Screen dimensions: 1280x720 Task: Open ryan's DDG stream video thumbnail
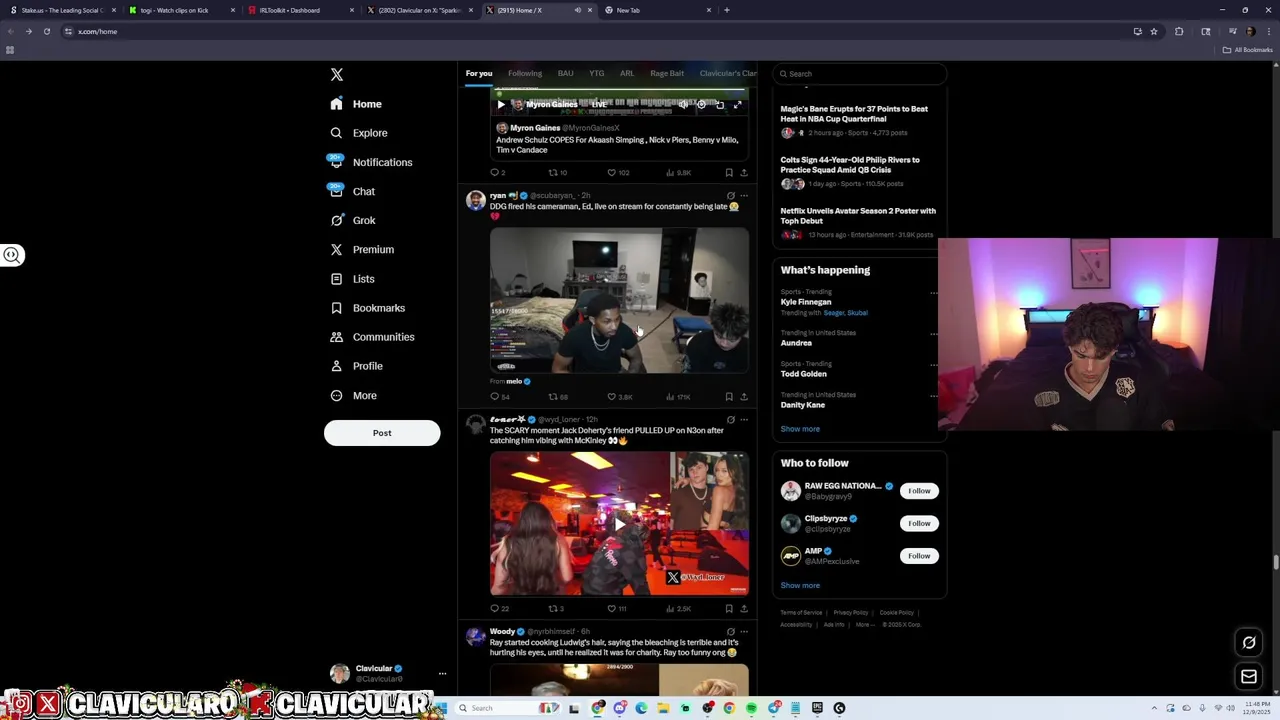619,300
